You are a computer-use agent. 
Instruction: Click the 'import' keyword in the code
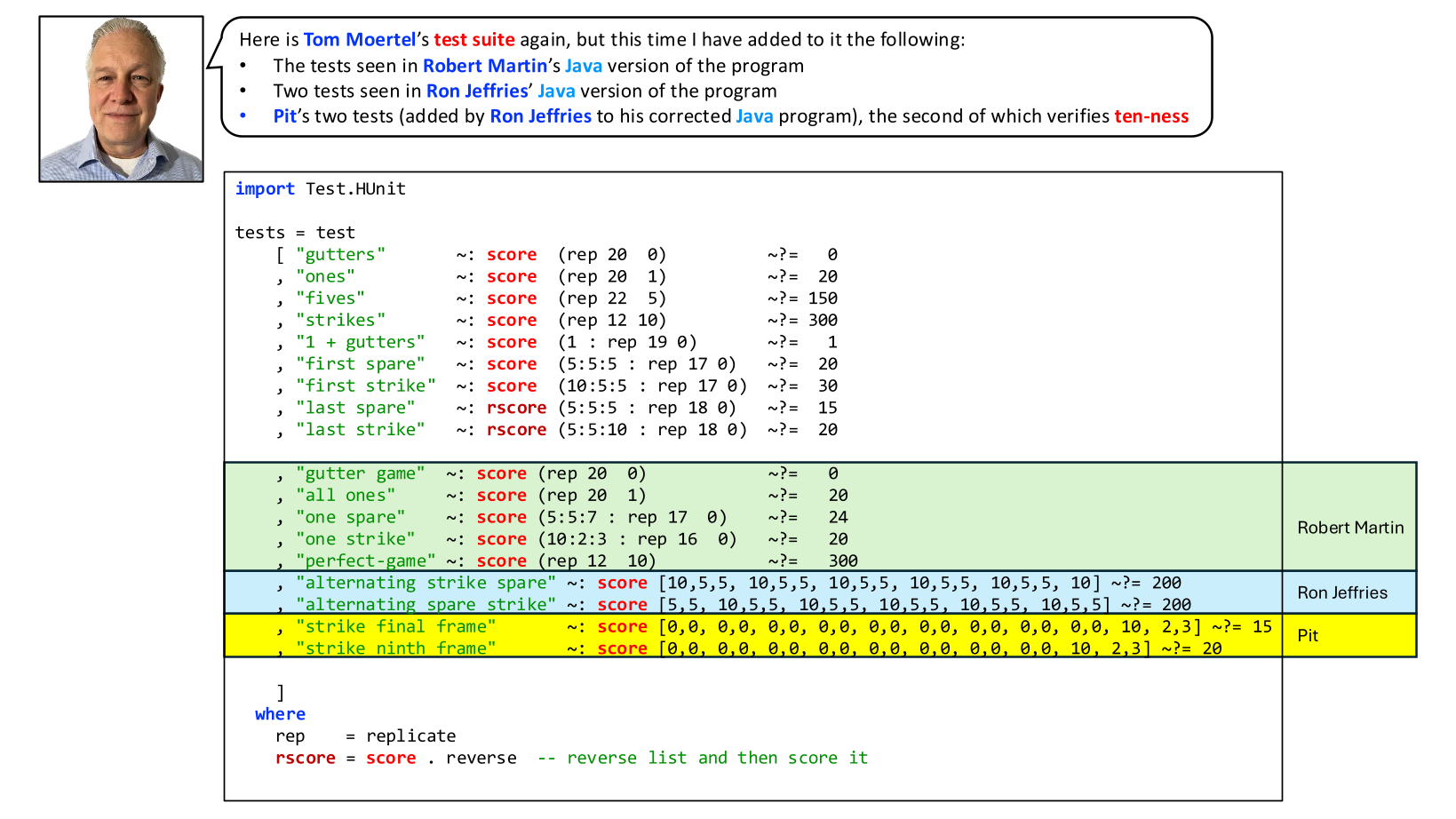point(265,188)
